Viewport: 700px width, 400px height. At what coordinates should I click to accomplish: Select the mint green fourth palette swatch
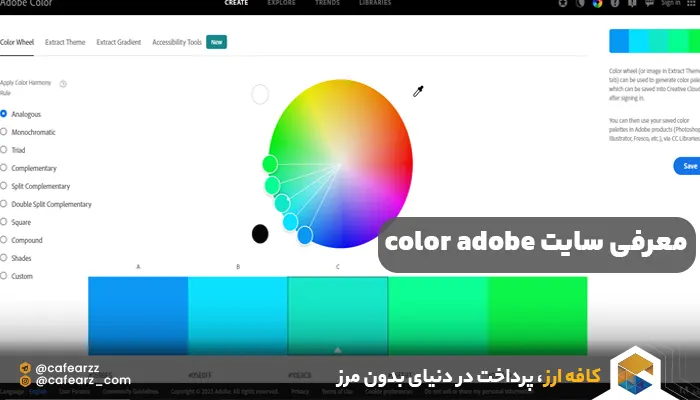point(438,316)
